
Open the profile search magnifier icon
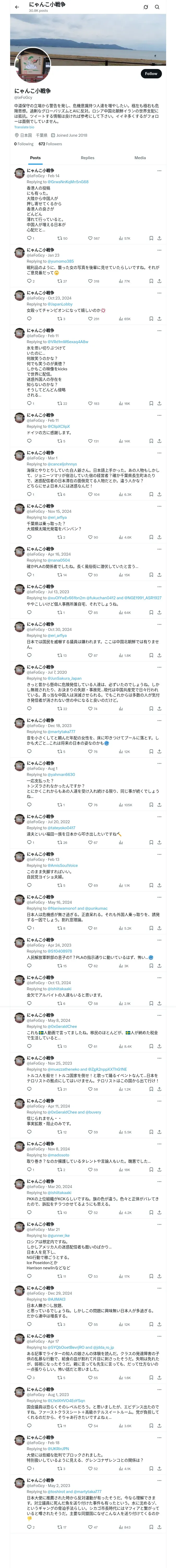pos(157,7)
